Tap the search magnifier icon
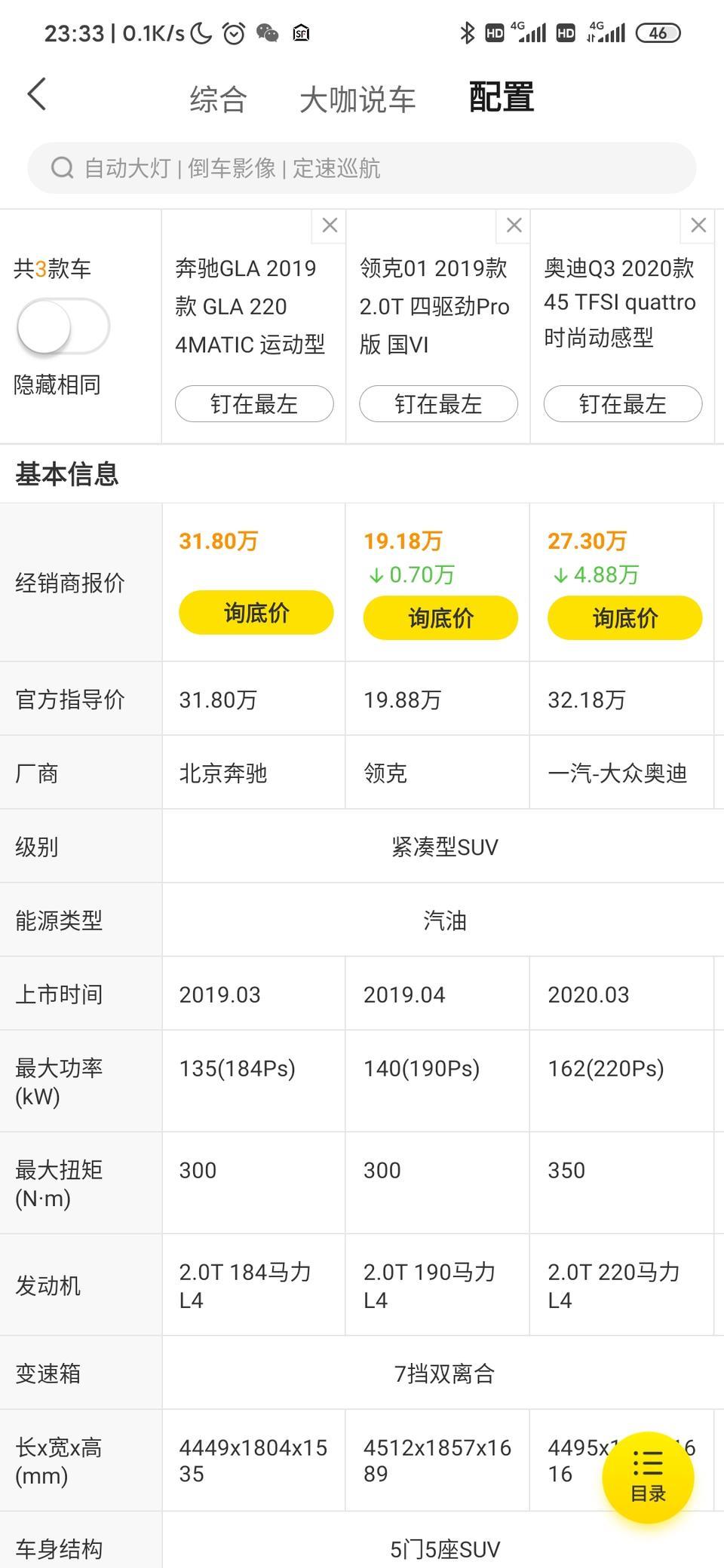 tap(62, 167)
